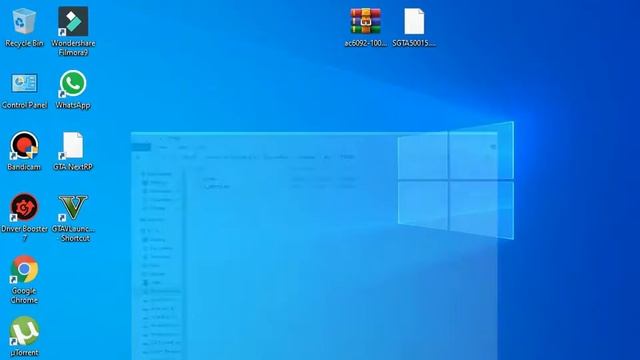Screen dimensions: 640x360
Task: Open the Control Panel icon
Action: point(24,84)
